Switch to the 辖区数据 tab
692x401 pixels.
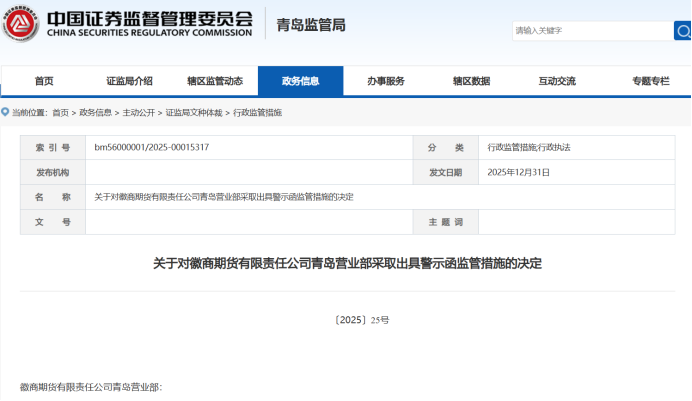point(471,81)
